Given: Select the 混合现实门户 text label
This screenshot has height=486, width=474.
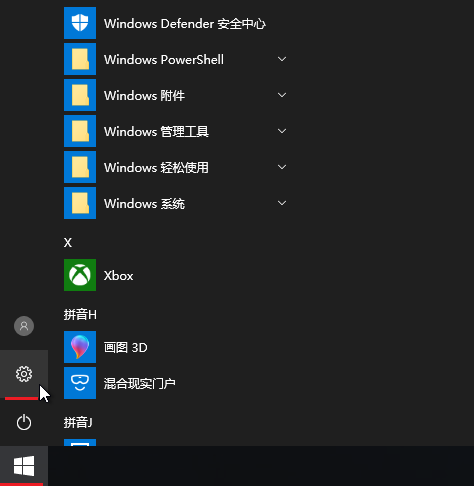Looking at the screenshot, I should (x=140, y=384).
